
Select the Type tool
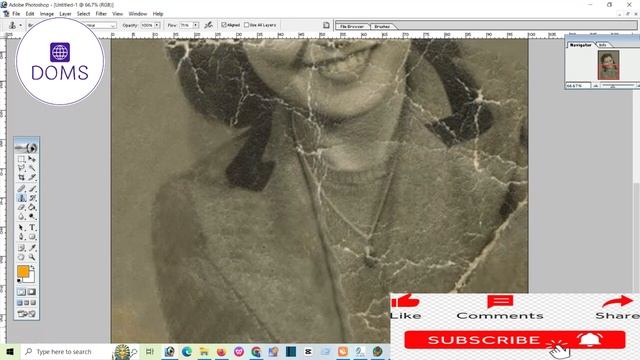coord(32,227)
